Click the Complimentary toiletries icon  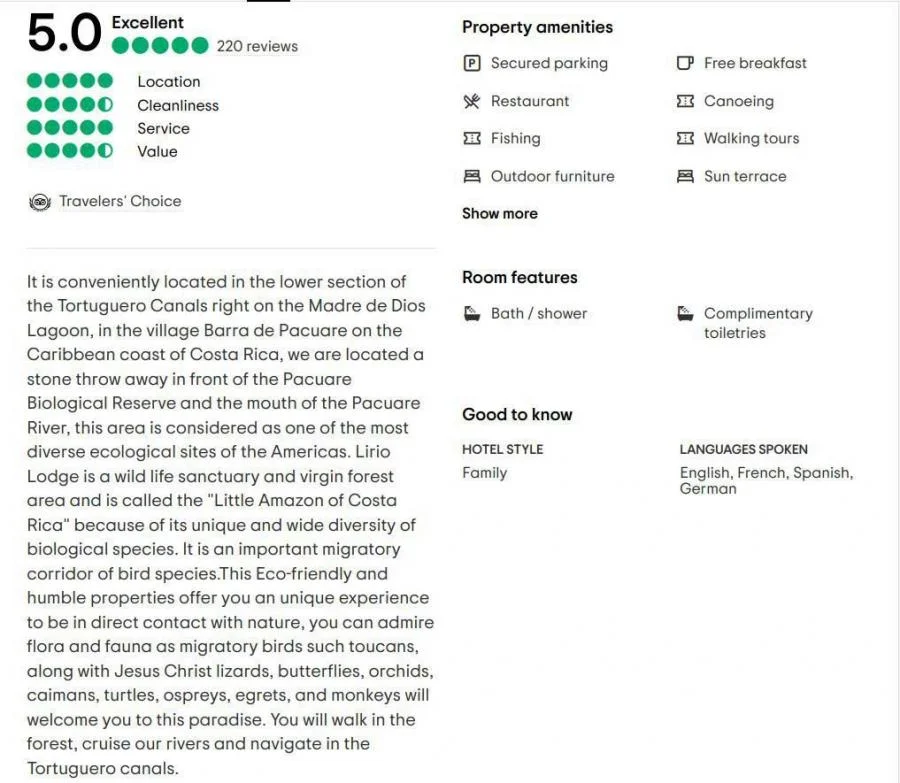click(685, 313)
